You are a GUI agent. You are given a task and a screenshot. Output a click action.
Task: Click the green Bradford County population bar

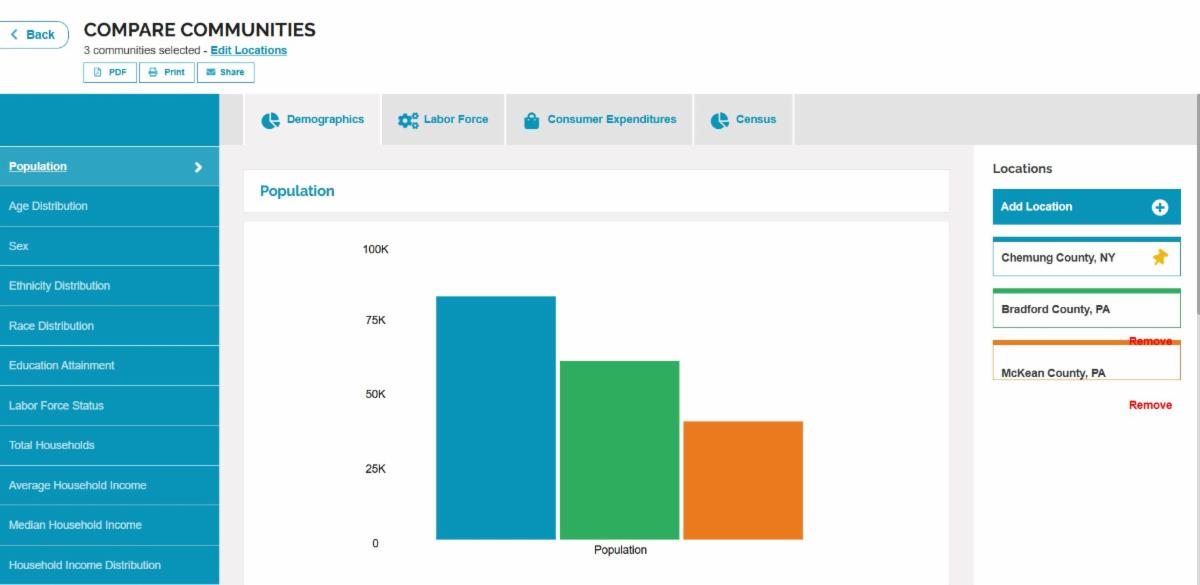619,450
